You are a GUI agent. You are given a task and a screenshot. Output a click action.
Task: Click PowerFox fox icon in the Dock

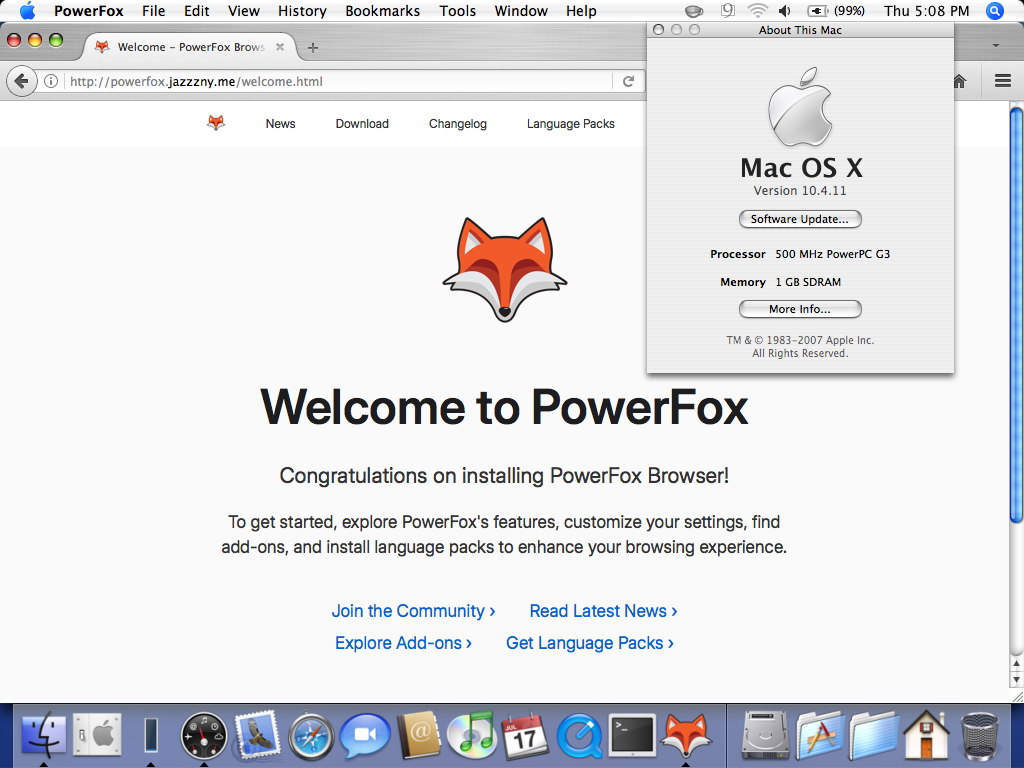coord(685,736)
